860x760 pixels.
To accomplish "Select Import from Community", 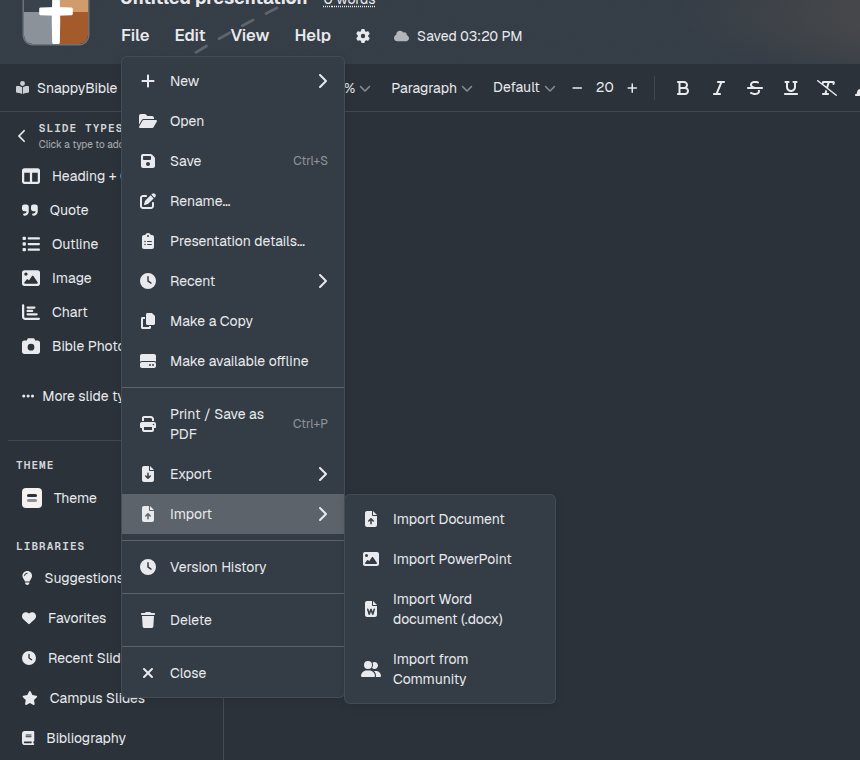I will pos(450,669).
